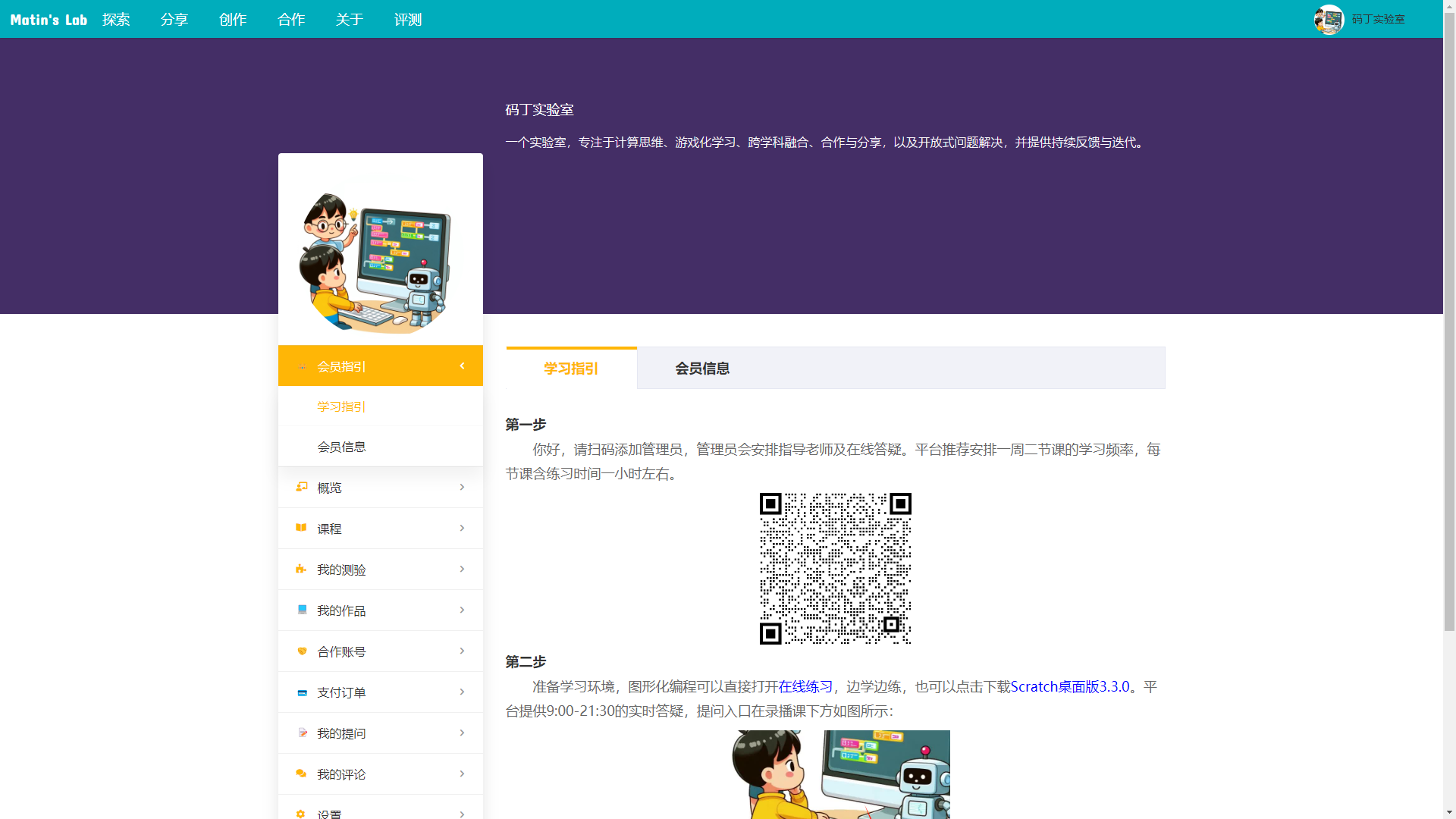This screenshot has height=819, width=1456.
Task: Collapse the 会员指引 section chevron
Action: pos(462,366)
